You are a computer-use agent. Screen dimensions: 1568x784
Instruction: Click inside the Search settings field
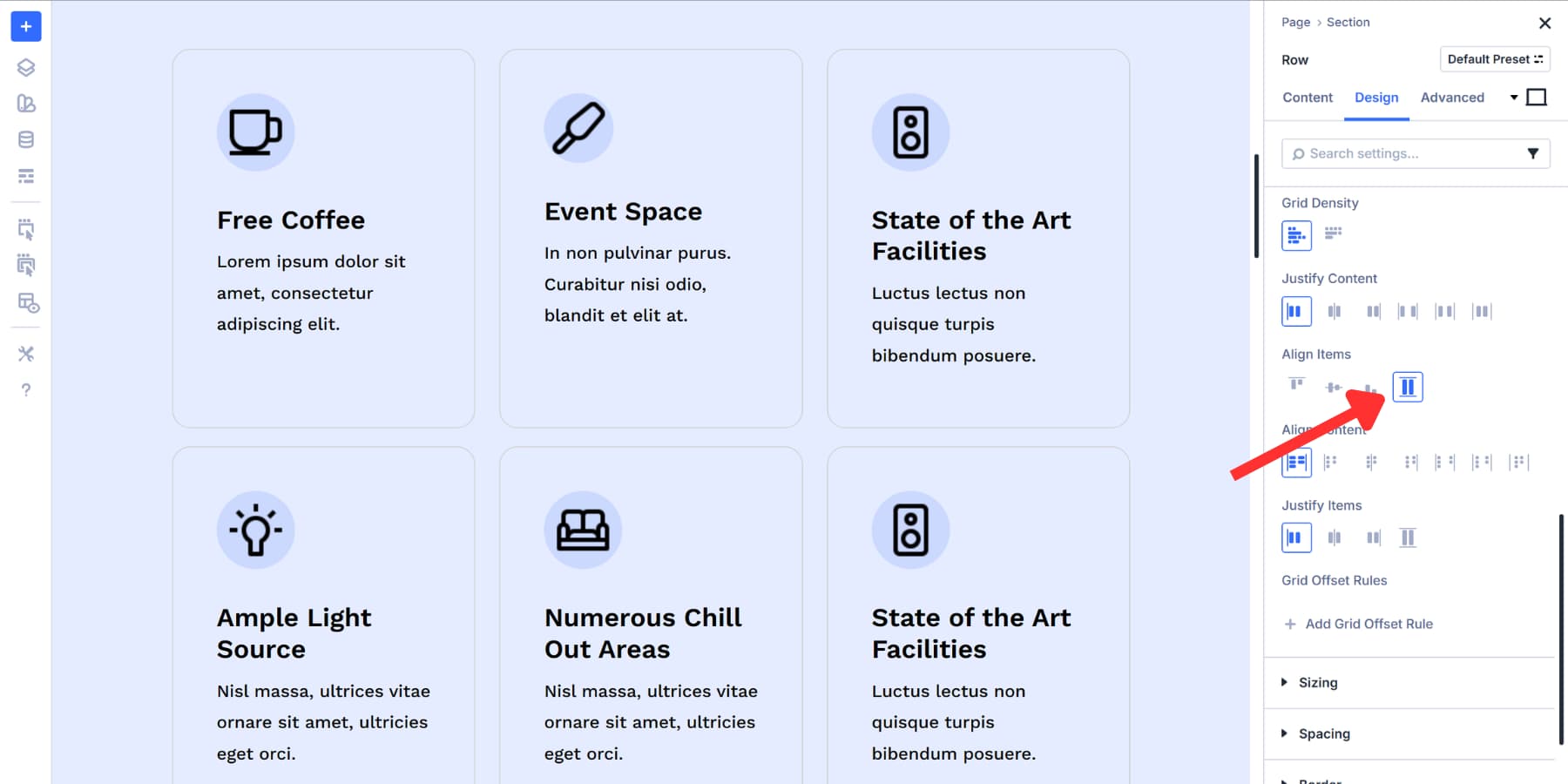point(1394,153)
